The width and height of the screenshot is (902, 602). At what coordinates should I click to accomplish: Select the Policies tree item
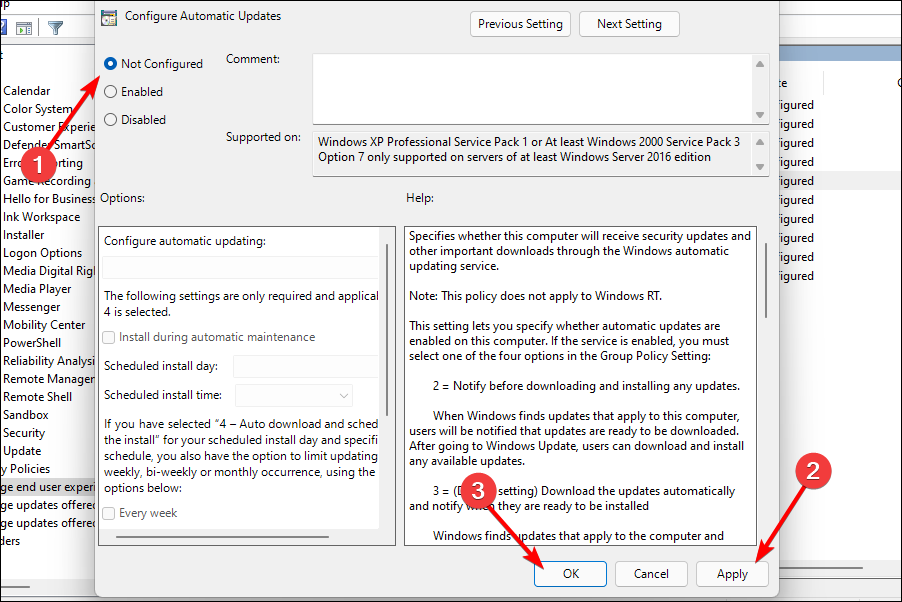pyautogui.click(x=26, y=468)
